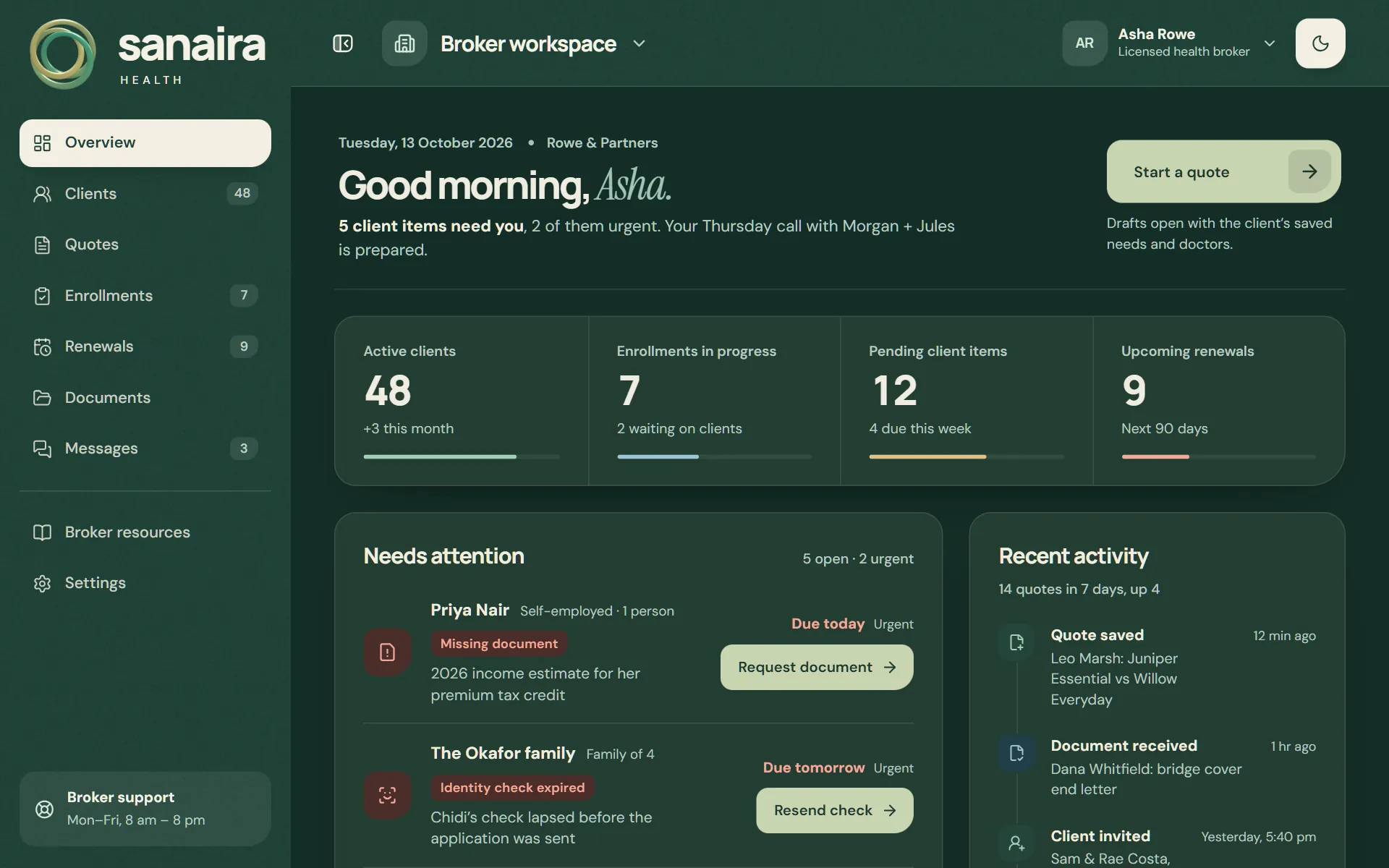The height and width of the screenshot is (868, 1389).
Task: Click the Pending client items progress bar
Action: click(967, 456)
